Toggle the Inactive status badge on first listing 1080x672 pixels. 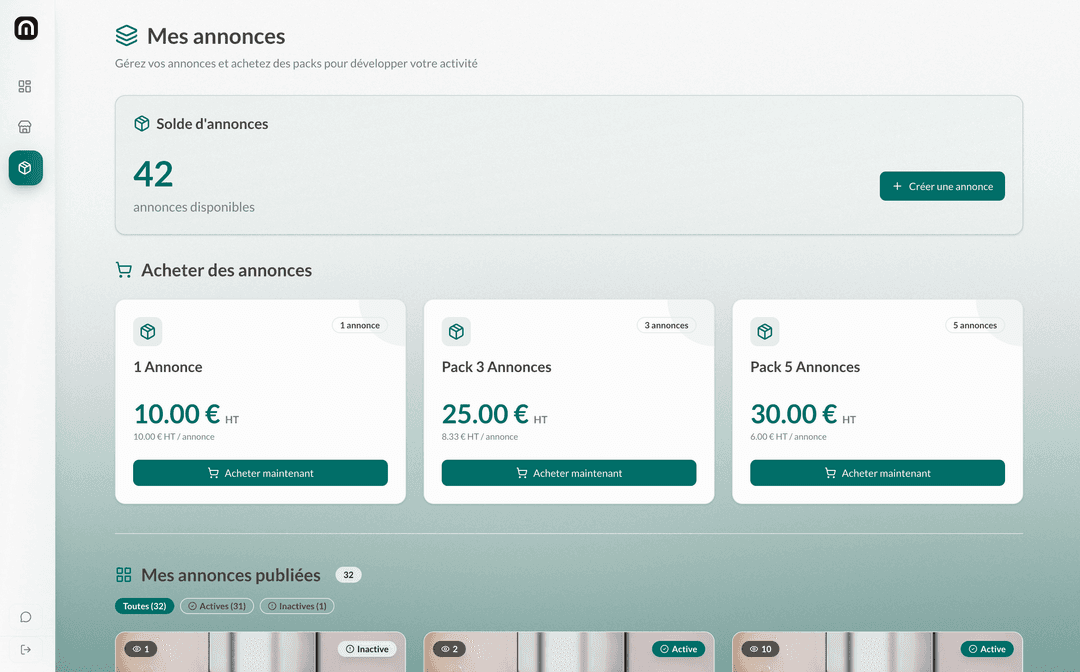coord(367,649)
